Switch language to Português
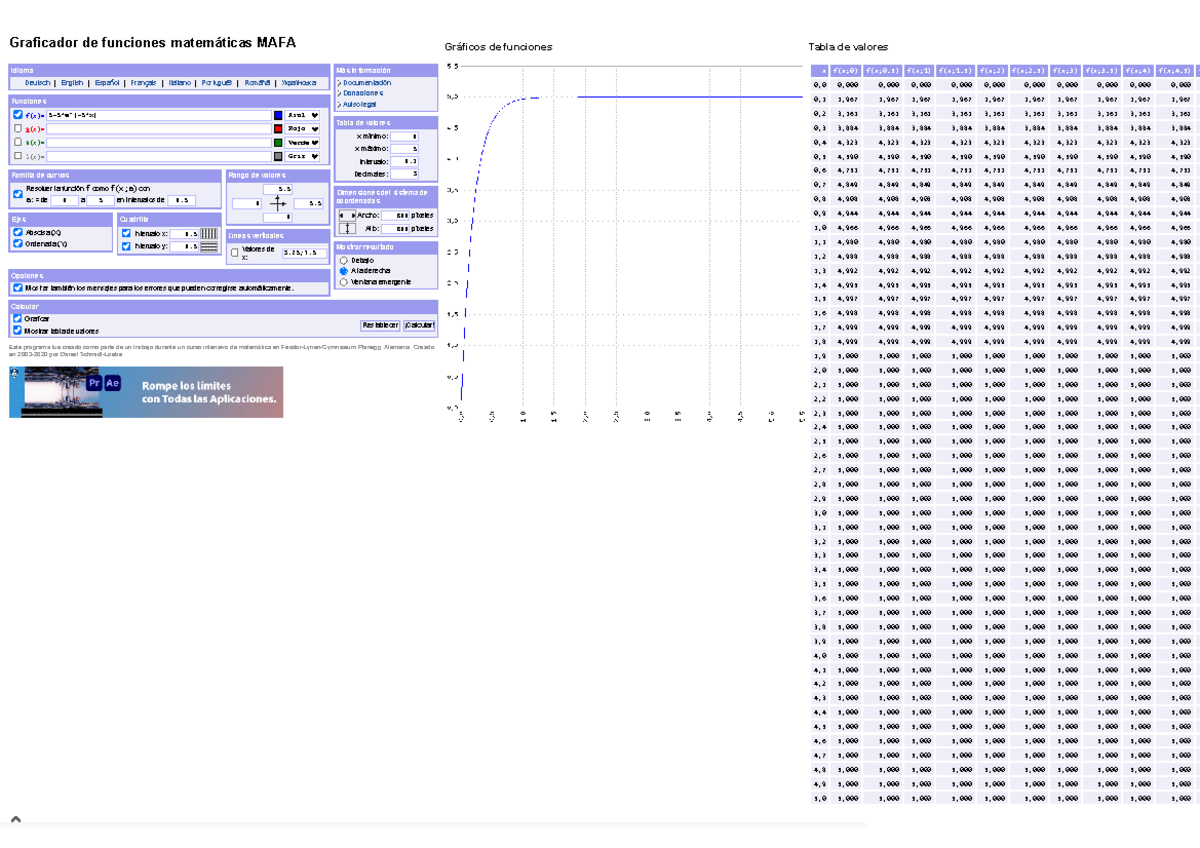1200x848 pixels. pyautogui.click(x=217, y=83)
